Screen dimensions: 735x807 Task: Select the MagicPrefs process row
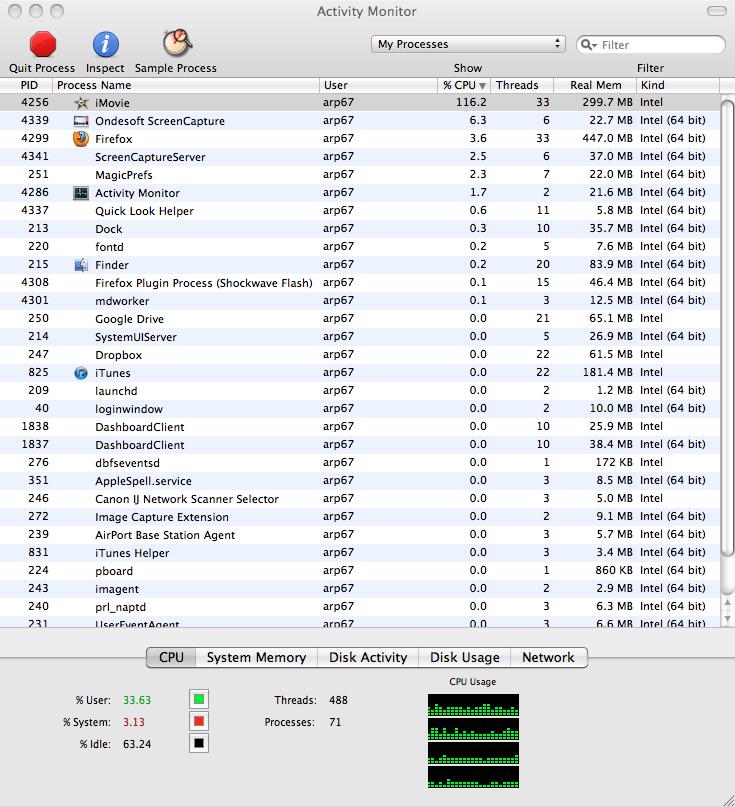pyautogui.click(x=360, y=175)
